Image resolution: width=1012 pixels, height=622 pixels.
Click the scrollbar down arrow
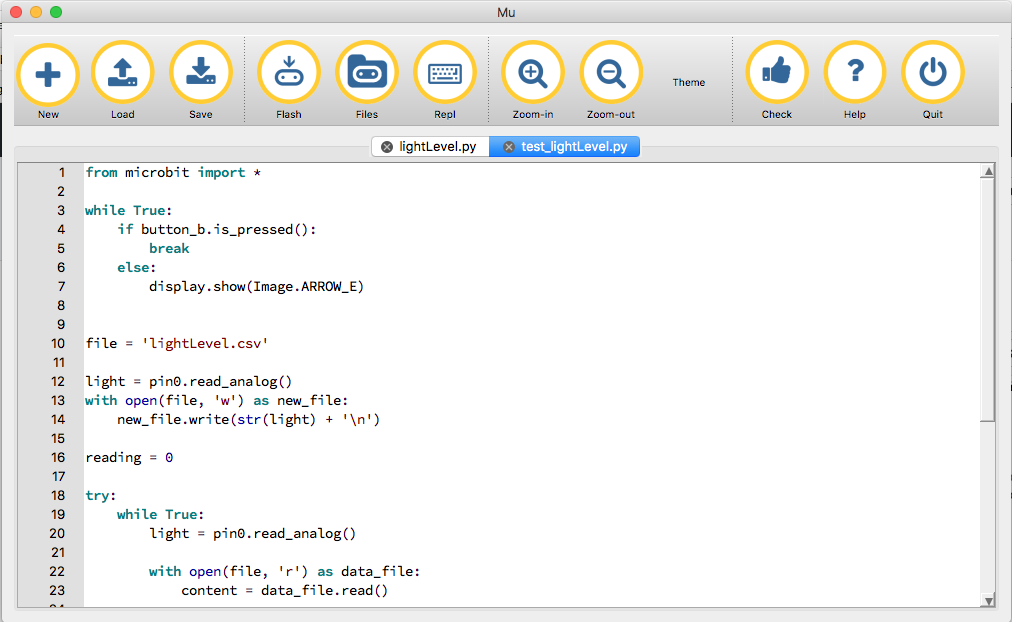(987, 601)
